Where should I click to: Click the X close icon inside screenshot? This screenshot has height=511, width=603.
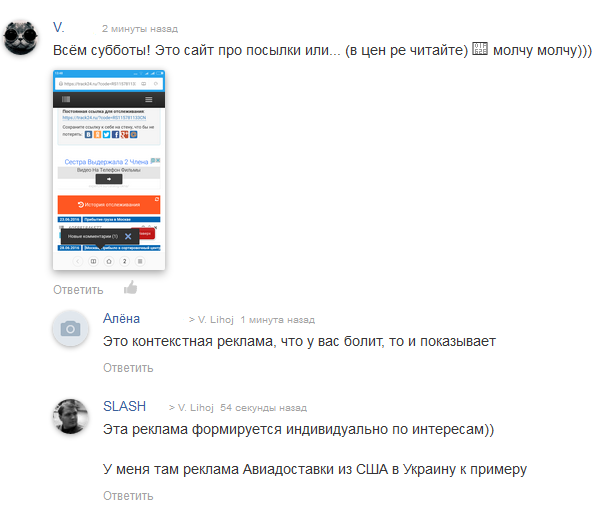pyautogui.click(x=128, y=236)
